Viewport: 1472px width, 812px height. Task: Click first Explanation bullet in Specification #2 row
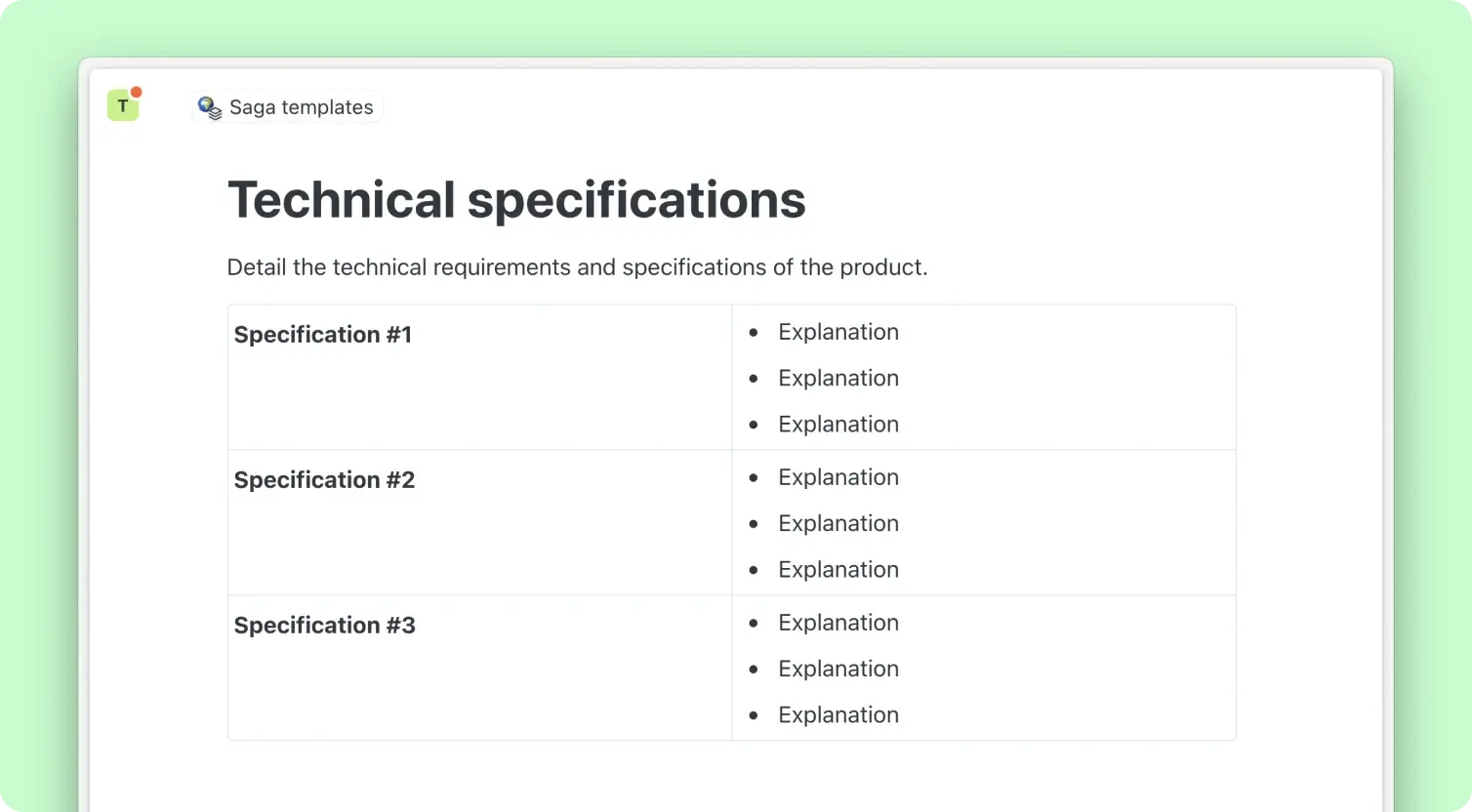(x=838, y=477)
